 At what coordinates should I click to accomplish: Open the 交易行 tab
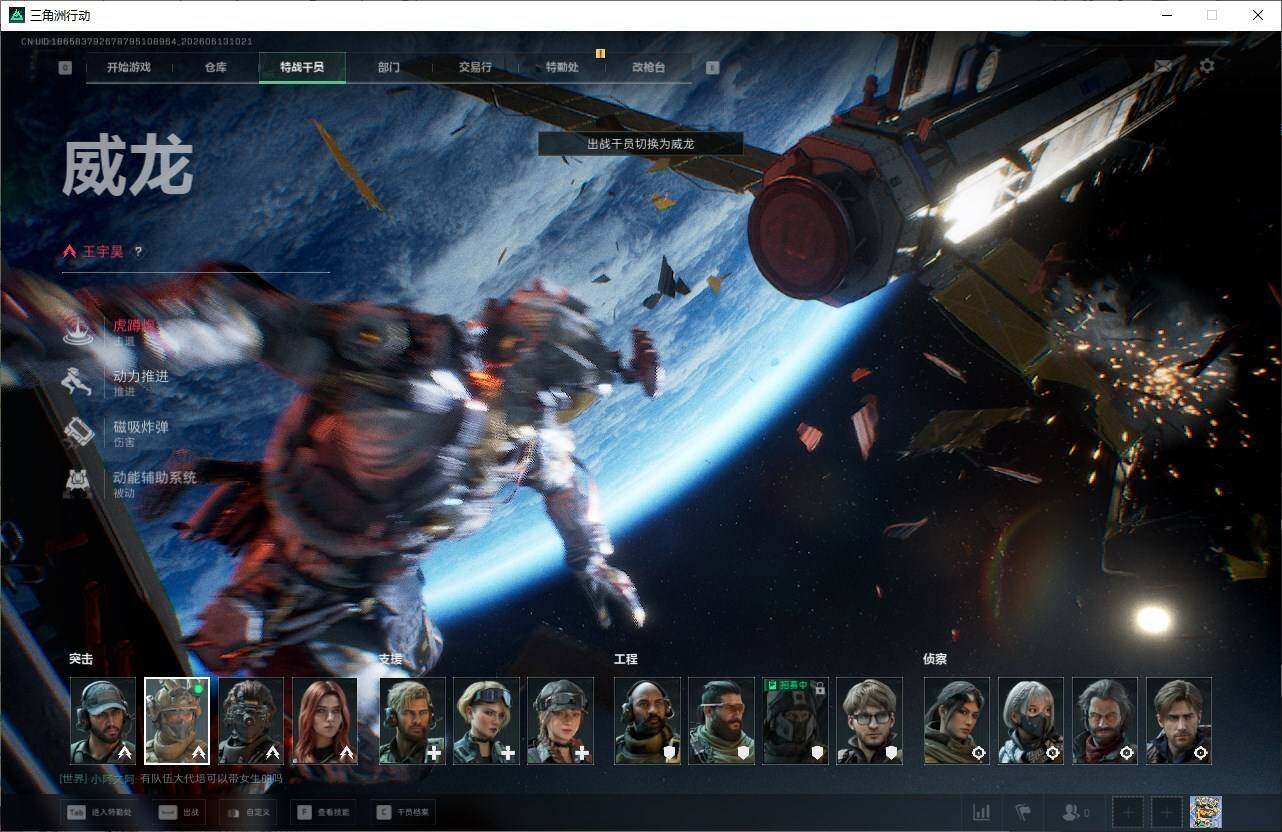[x=475, y=67]
